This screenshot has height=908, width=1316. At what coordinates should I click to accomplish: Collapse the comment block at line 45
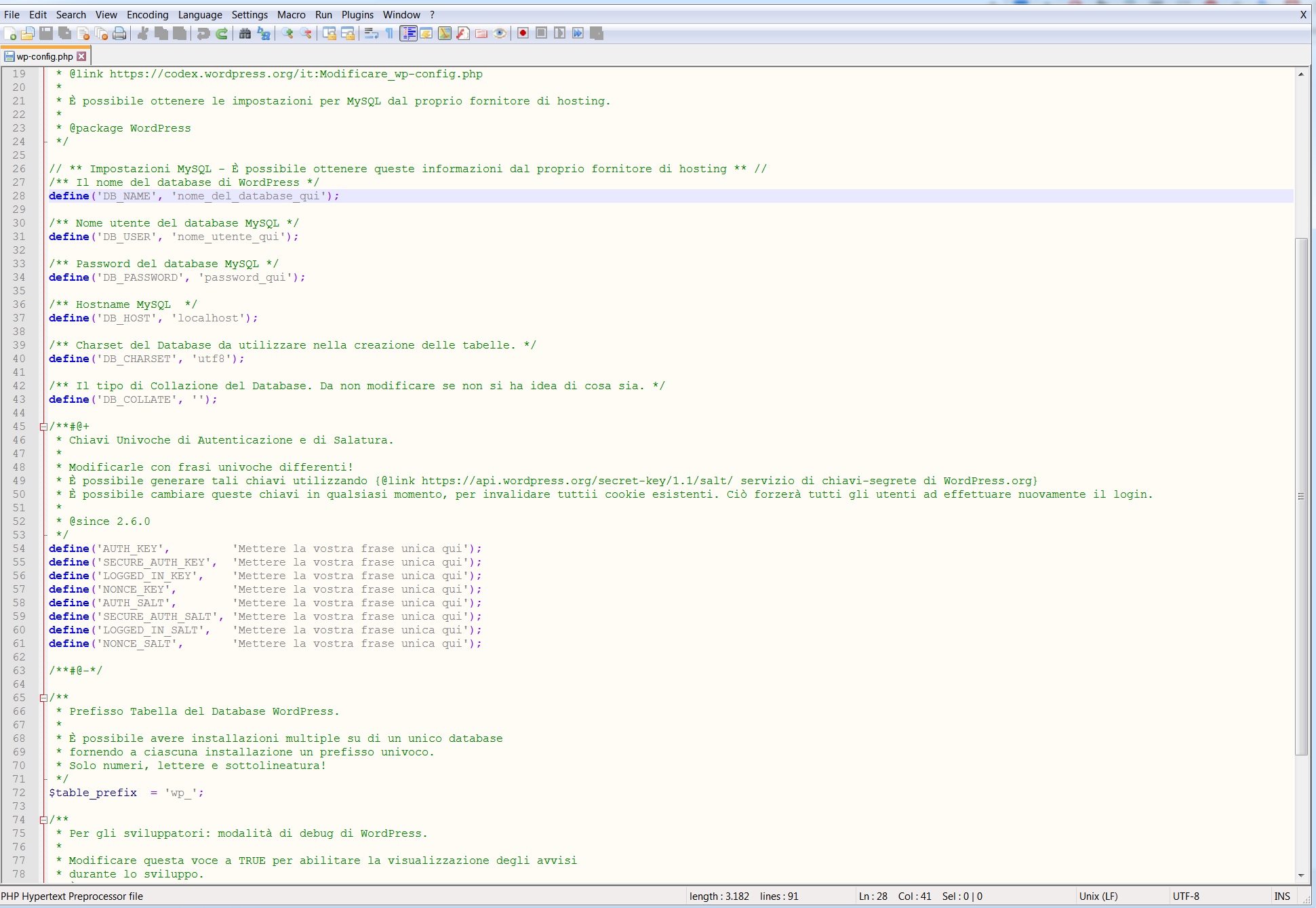coord(43,427)
